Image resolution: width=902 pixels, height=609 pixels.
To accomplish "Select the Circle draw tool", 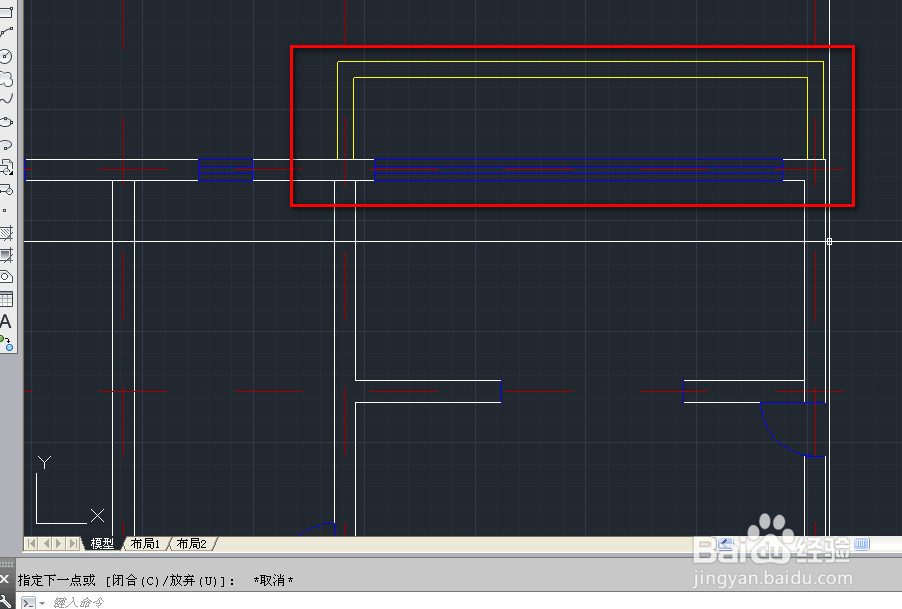I will coord(6,56).
